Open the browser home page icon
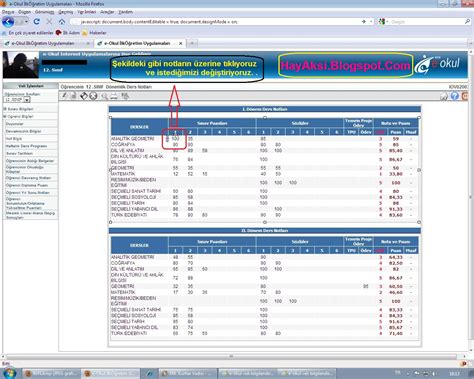The image size is (474, 379). 62,22
